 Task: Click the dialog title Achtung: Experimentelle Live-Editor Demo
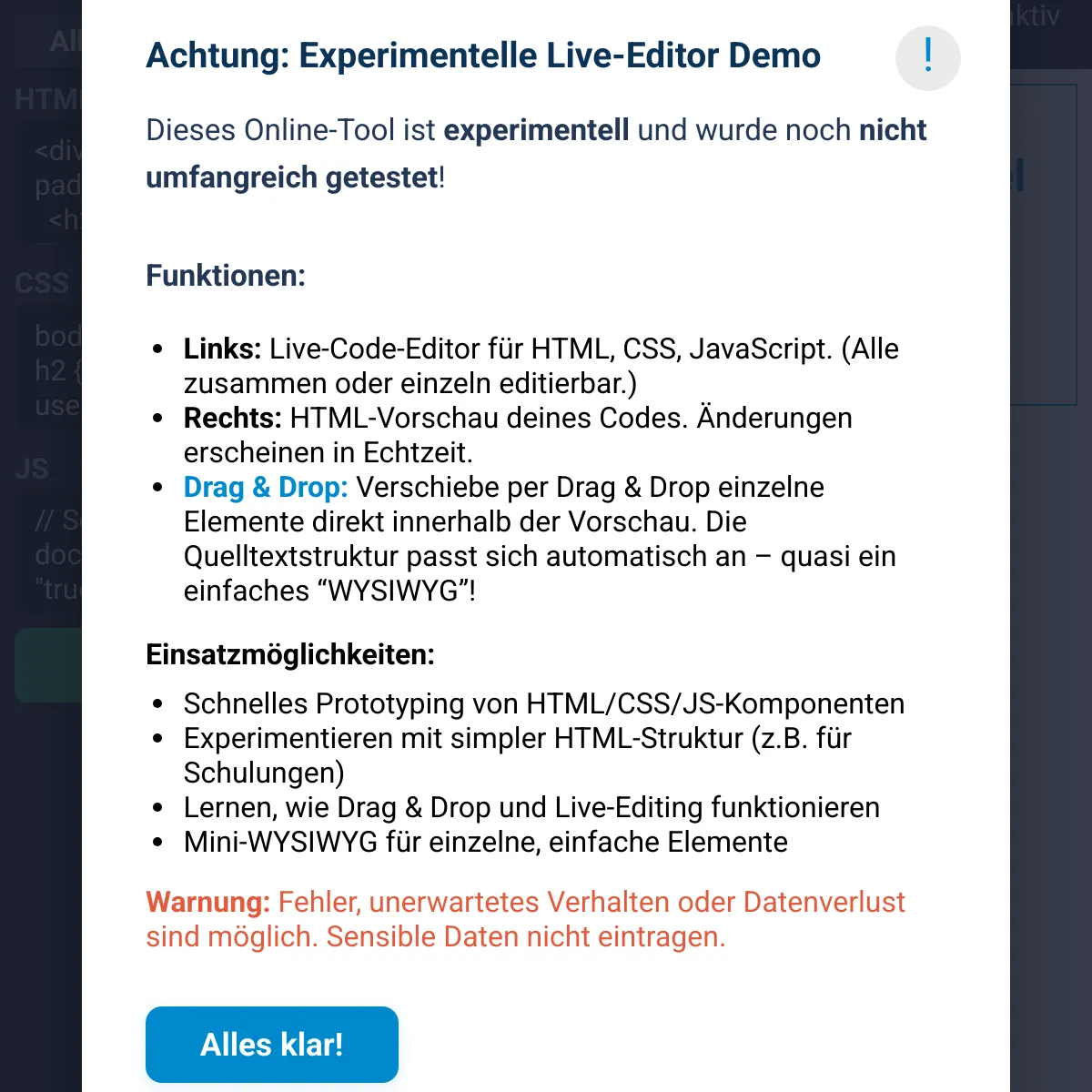click(x=483, y=56)
